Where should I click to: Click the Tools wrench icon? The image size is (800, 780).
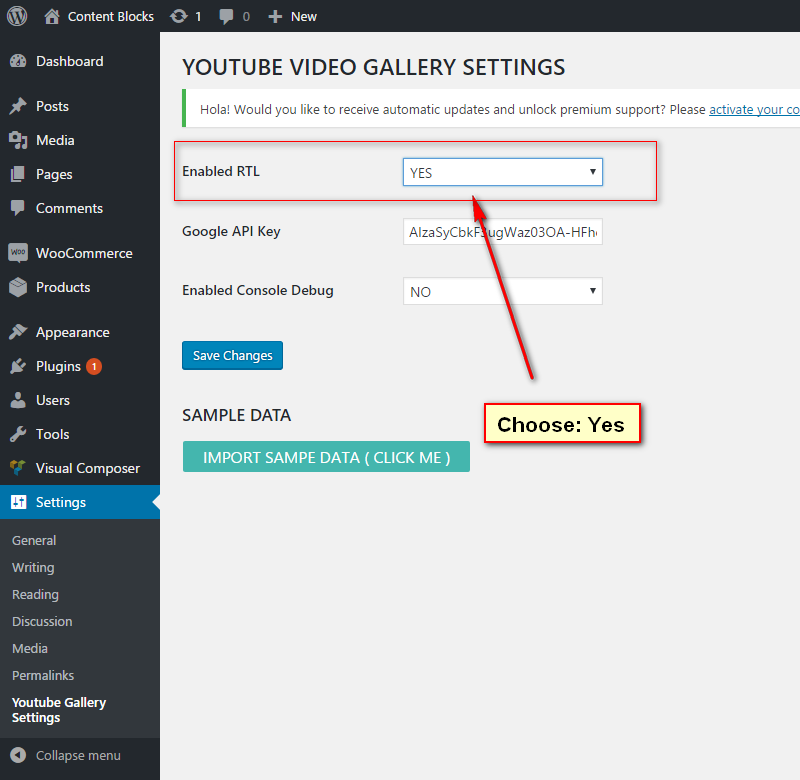(18, 434)
